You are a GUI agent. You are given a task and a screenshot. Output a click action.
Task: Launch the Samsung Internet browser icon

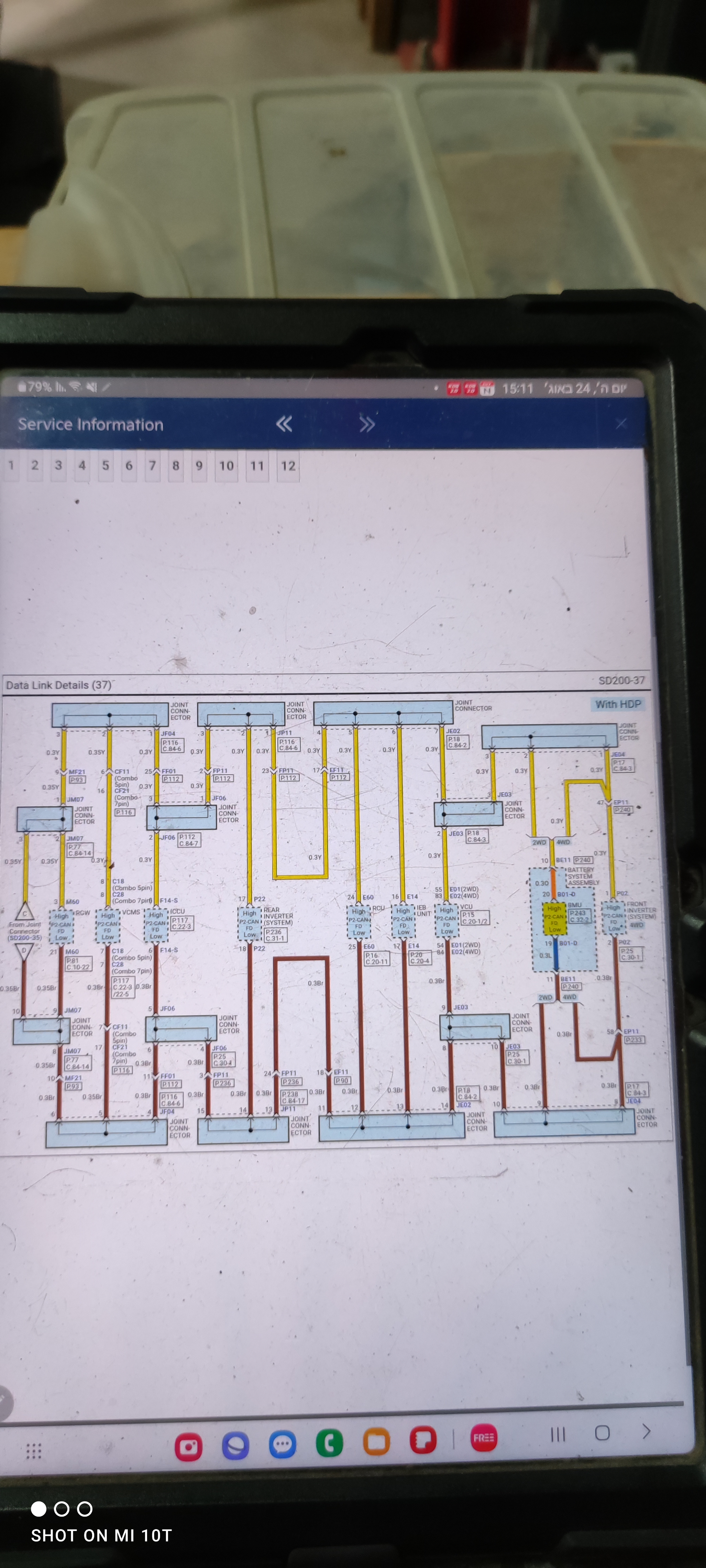click(235, 1445)
